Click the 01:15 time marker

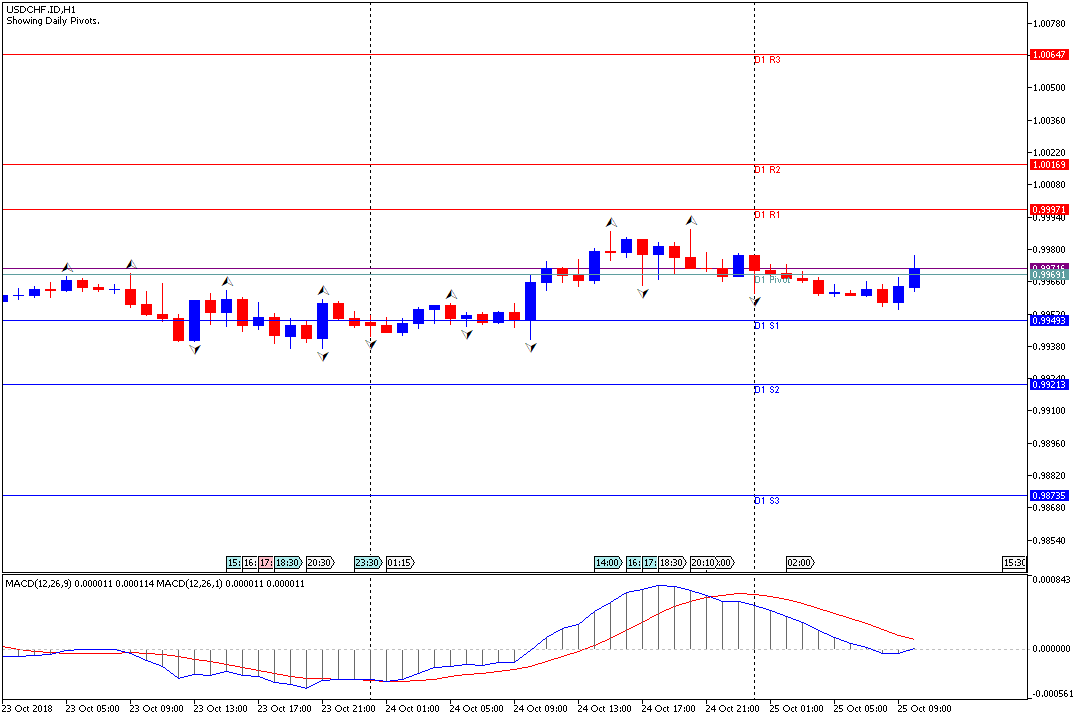pyautogui.click(x=400, y=563)
